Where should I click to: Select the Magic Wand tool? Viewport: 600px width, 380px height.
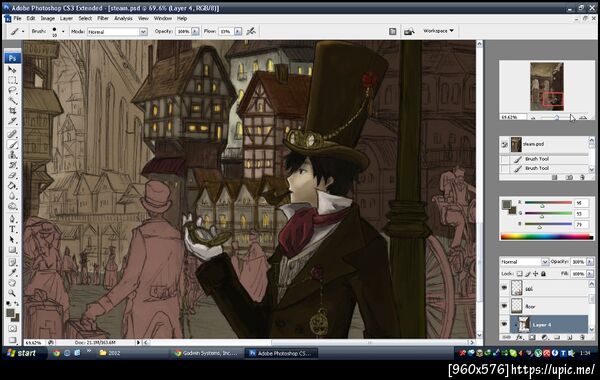tap(12, 101)
